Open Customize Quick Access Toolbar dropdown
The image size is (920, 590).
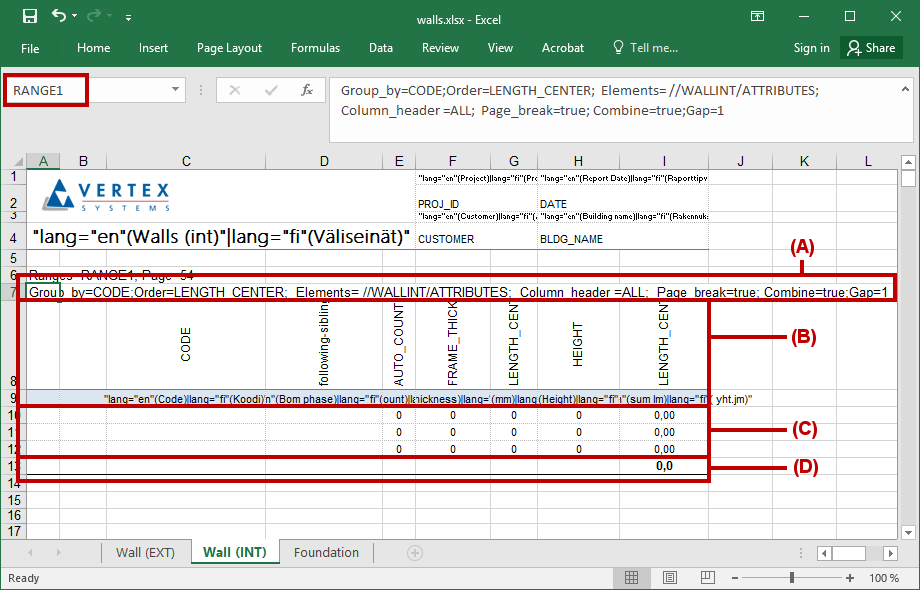point(129,18)
